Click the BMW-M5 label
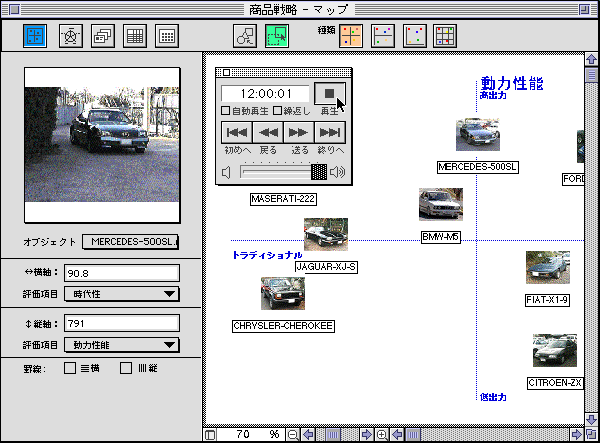The height and width of the screenshot is (443, 600). [441, 237]
